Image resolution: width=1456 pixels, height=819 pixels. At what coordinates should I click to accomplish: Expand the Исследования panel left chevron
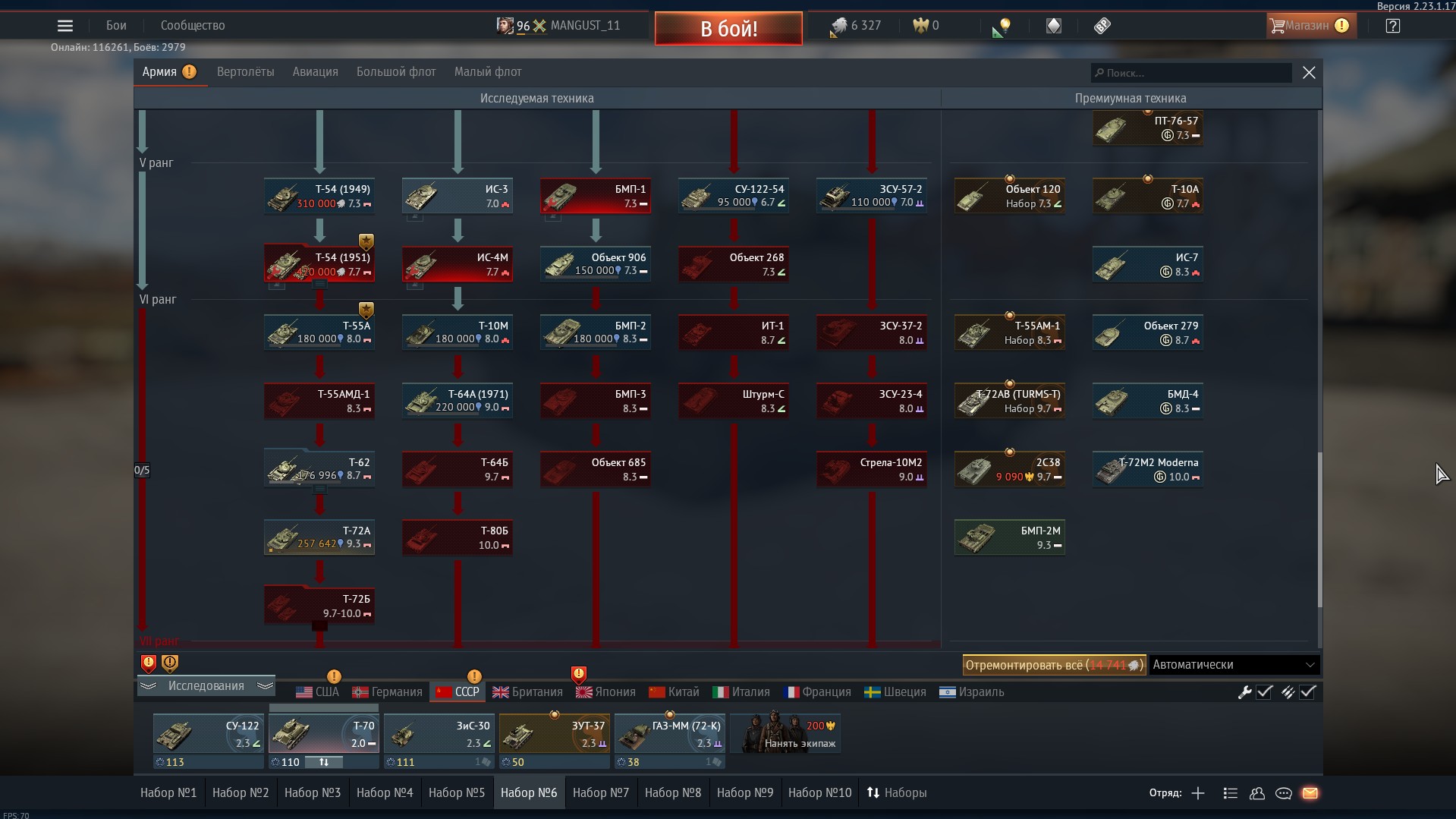148,686
